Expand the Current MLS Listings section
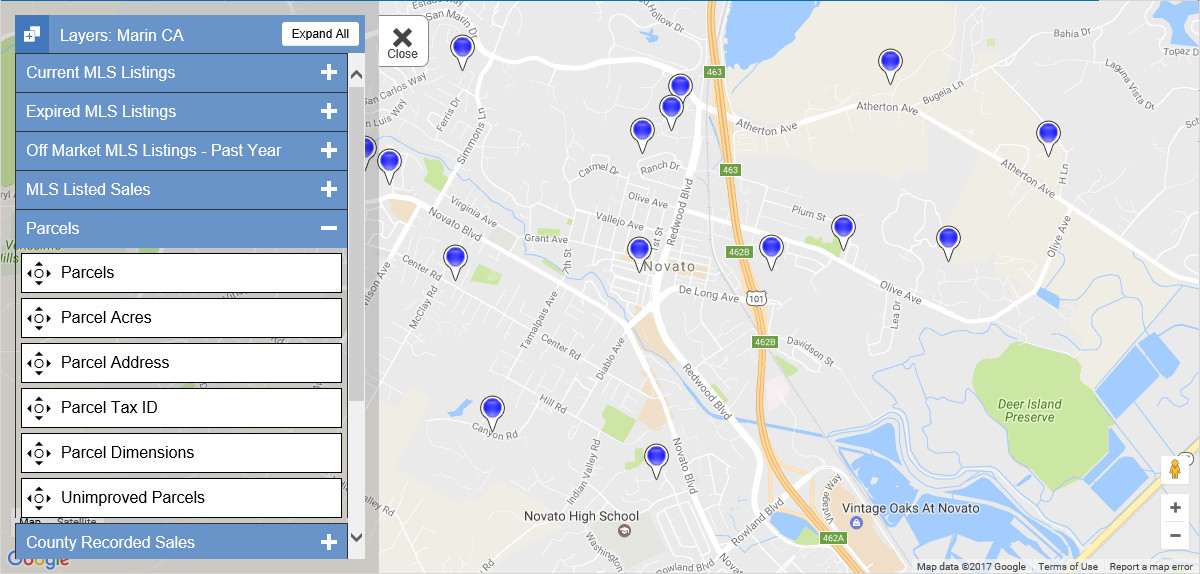This screenshot has height=574, width=1200. click(328, 73)
